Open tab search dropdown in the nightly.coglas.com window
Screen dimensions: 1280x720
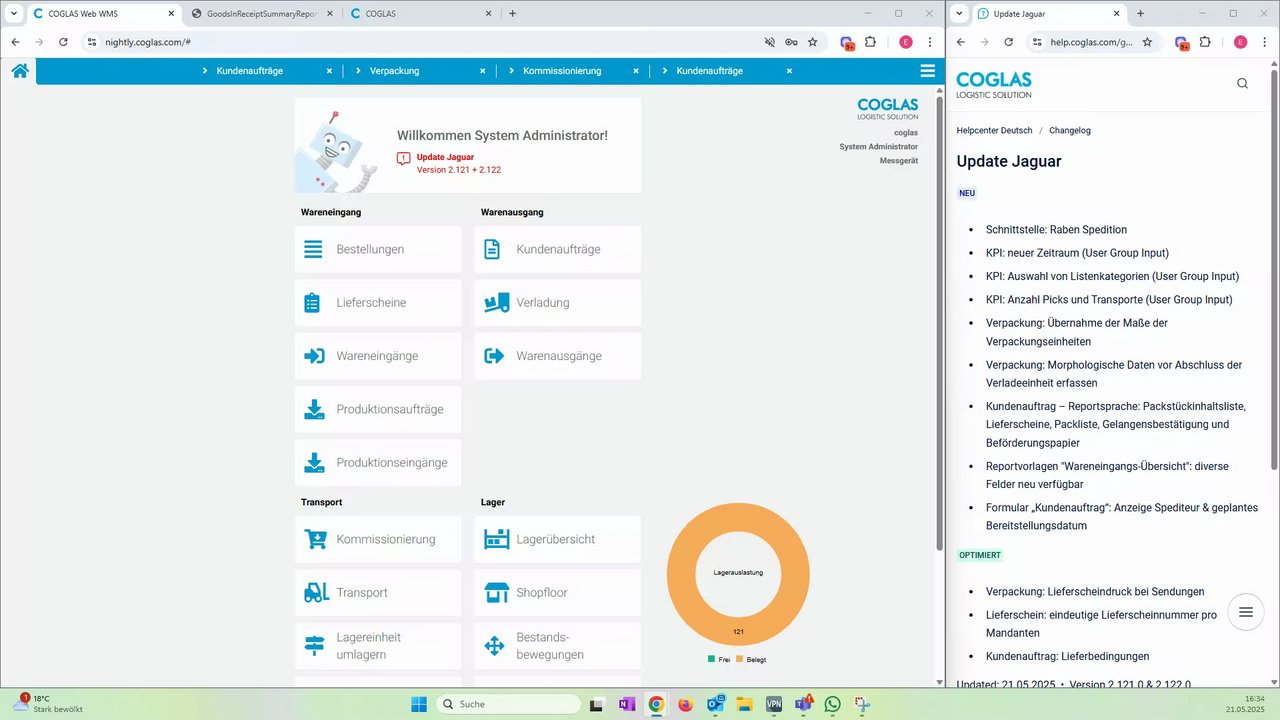coord(13,13)
